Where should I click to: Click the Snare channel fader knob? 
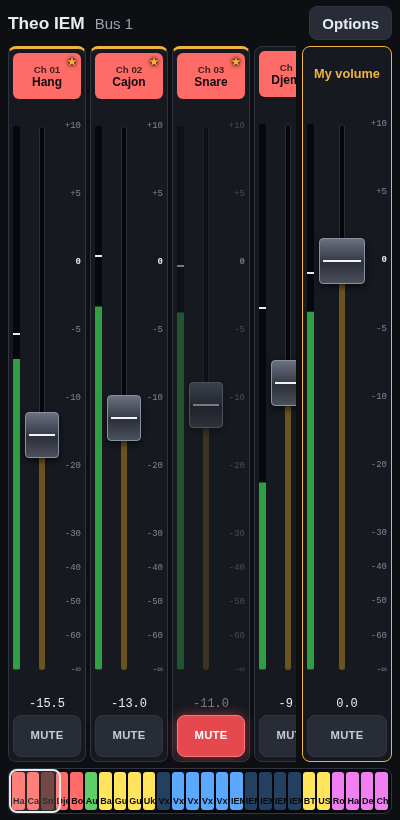pos(206,405)
